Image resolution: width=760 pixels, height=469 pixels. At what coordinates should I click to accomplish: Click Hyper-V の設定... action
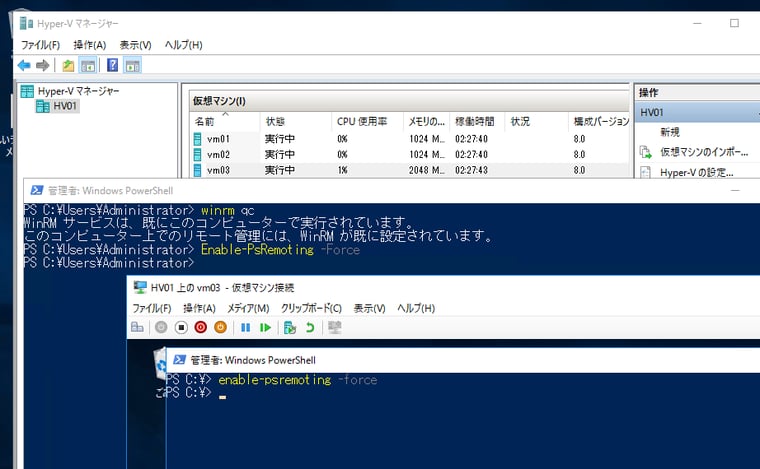(x=697, y=172)
